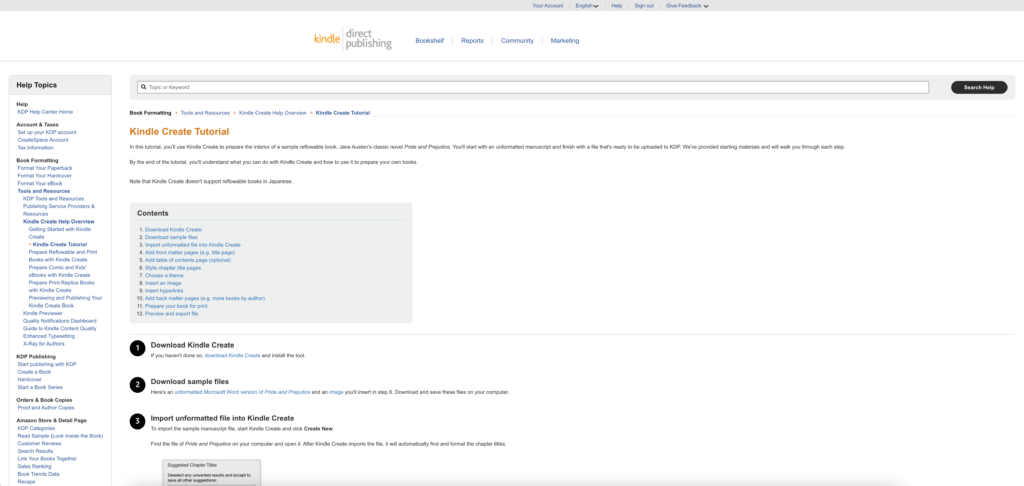Open Start publishing with KDP
The height and width of the screenshot is (486, 1024).
(47, 364)
